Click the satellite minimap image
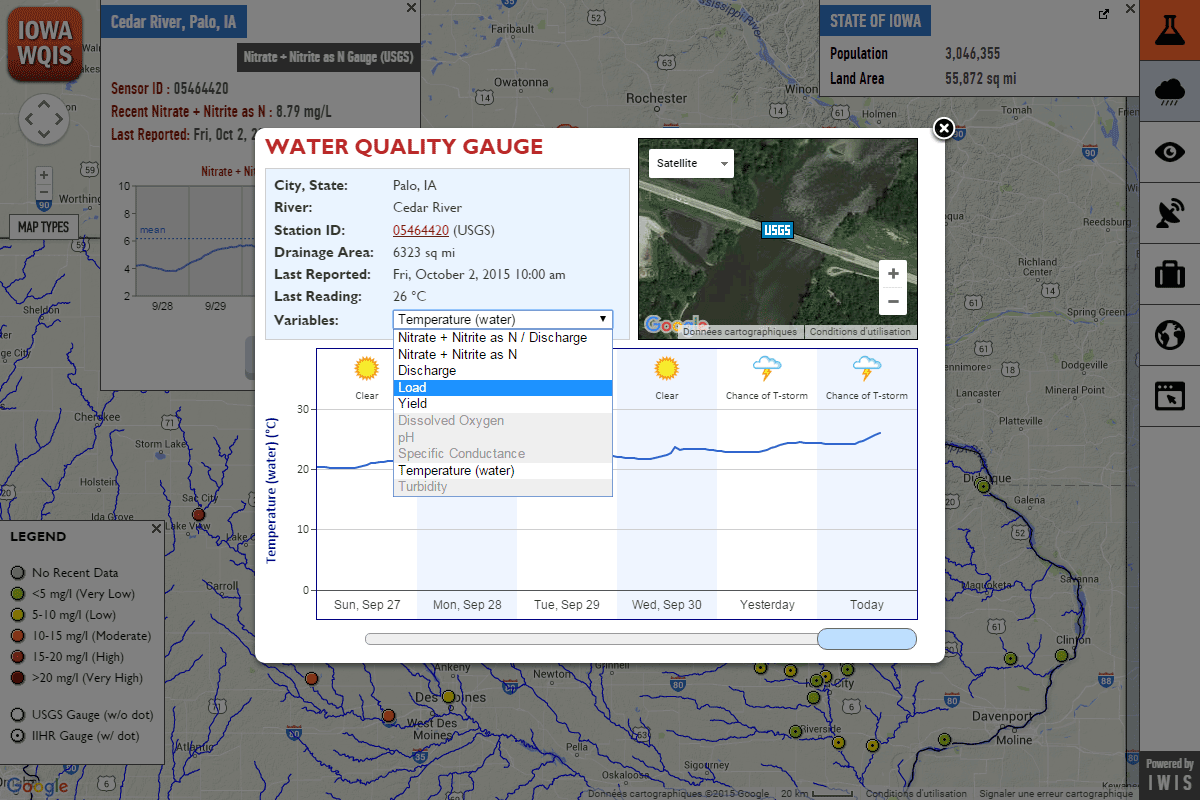Screen dimensions: 1200x800 [777, 238]
